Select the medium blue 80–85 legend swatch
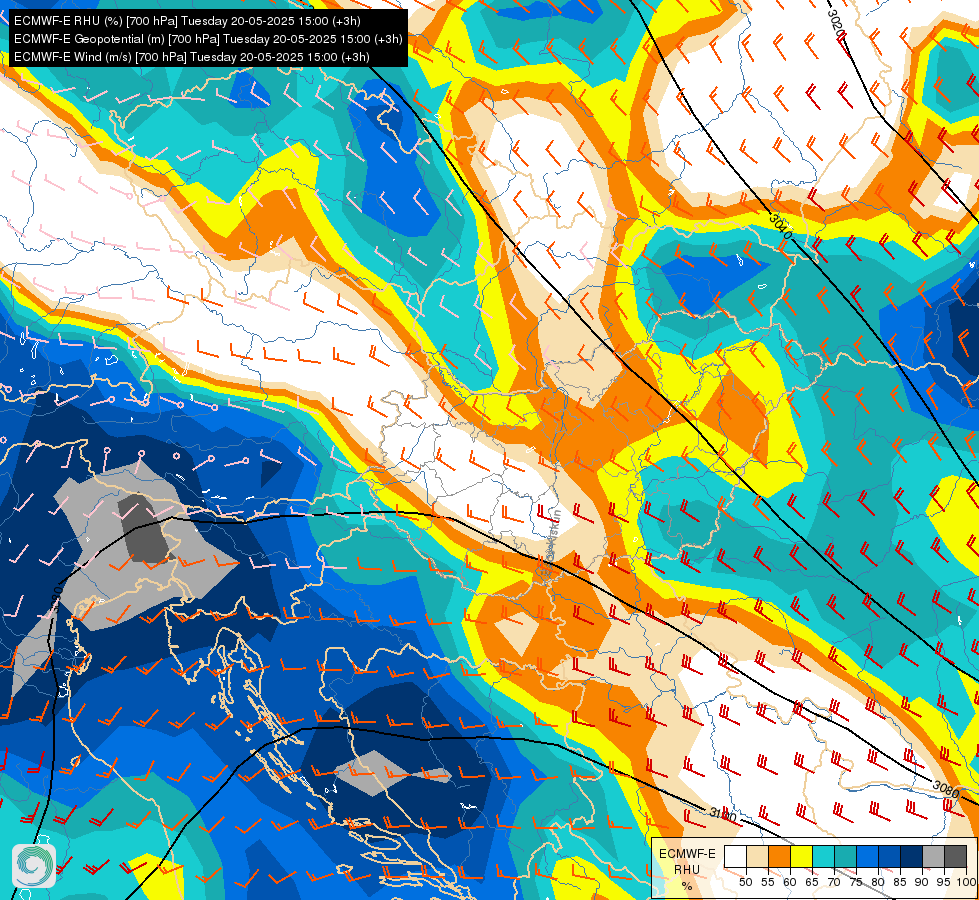Screen dimensions: 979x900 [889, 856]
